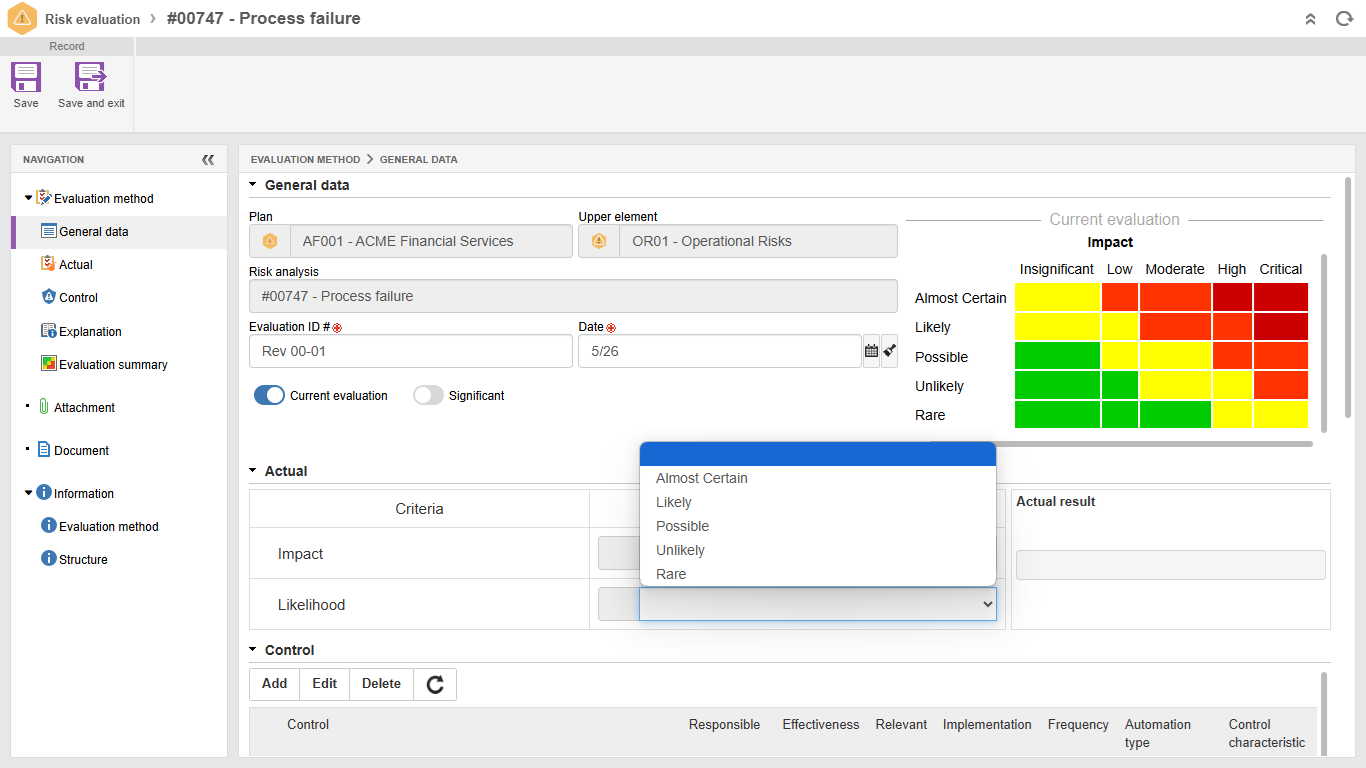This screenshot has height=768, width=1366.
Task: Click the Upper element hexagon icon
Action: (x=599, y=241)
